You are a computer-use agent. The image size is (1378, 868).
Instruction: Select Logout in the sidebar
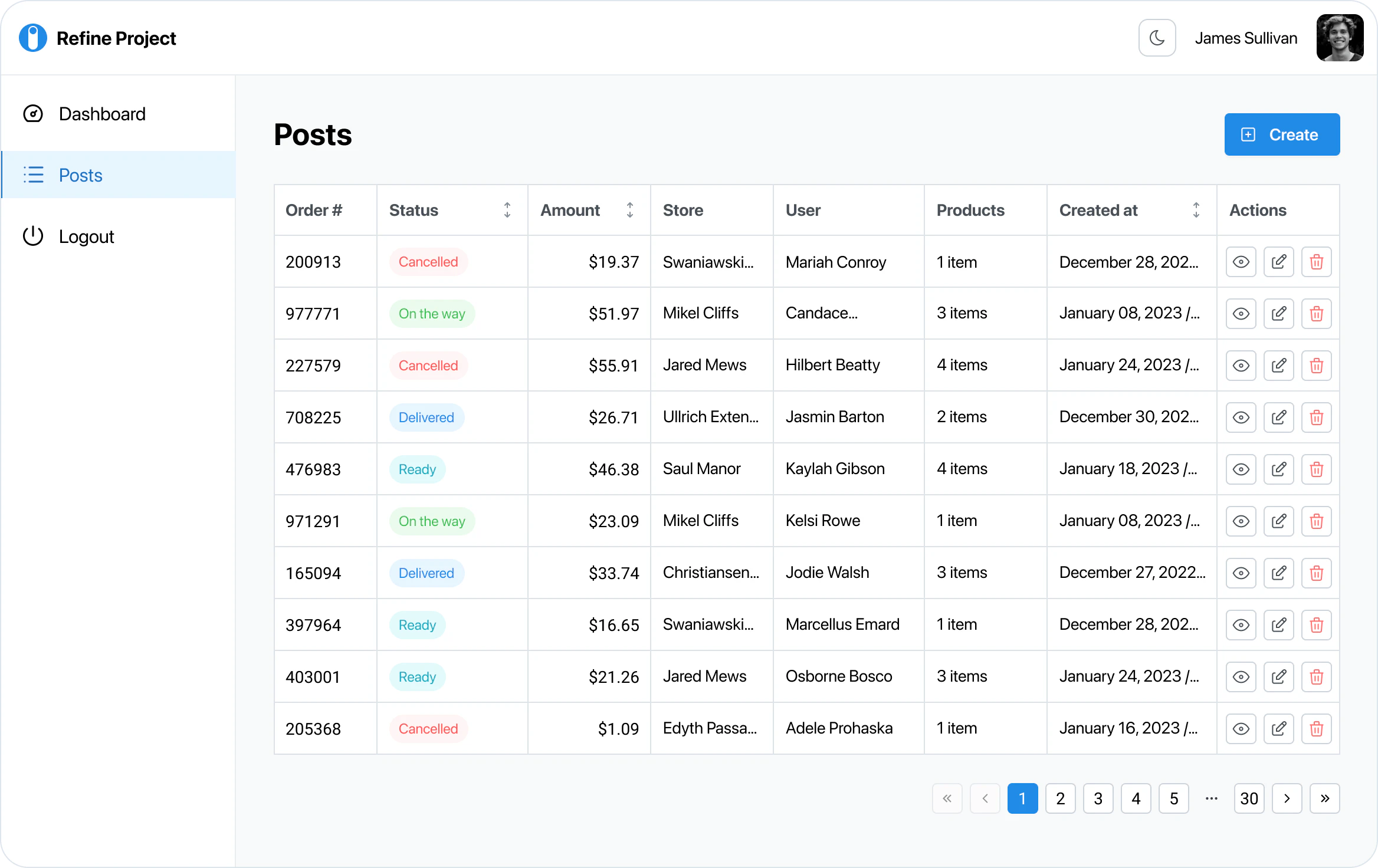point(86,236)
